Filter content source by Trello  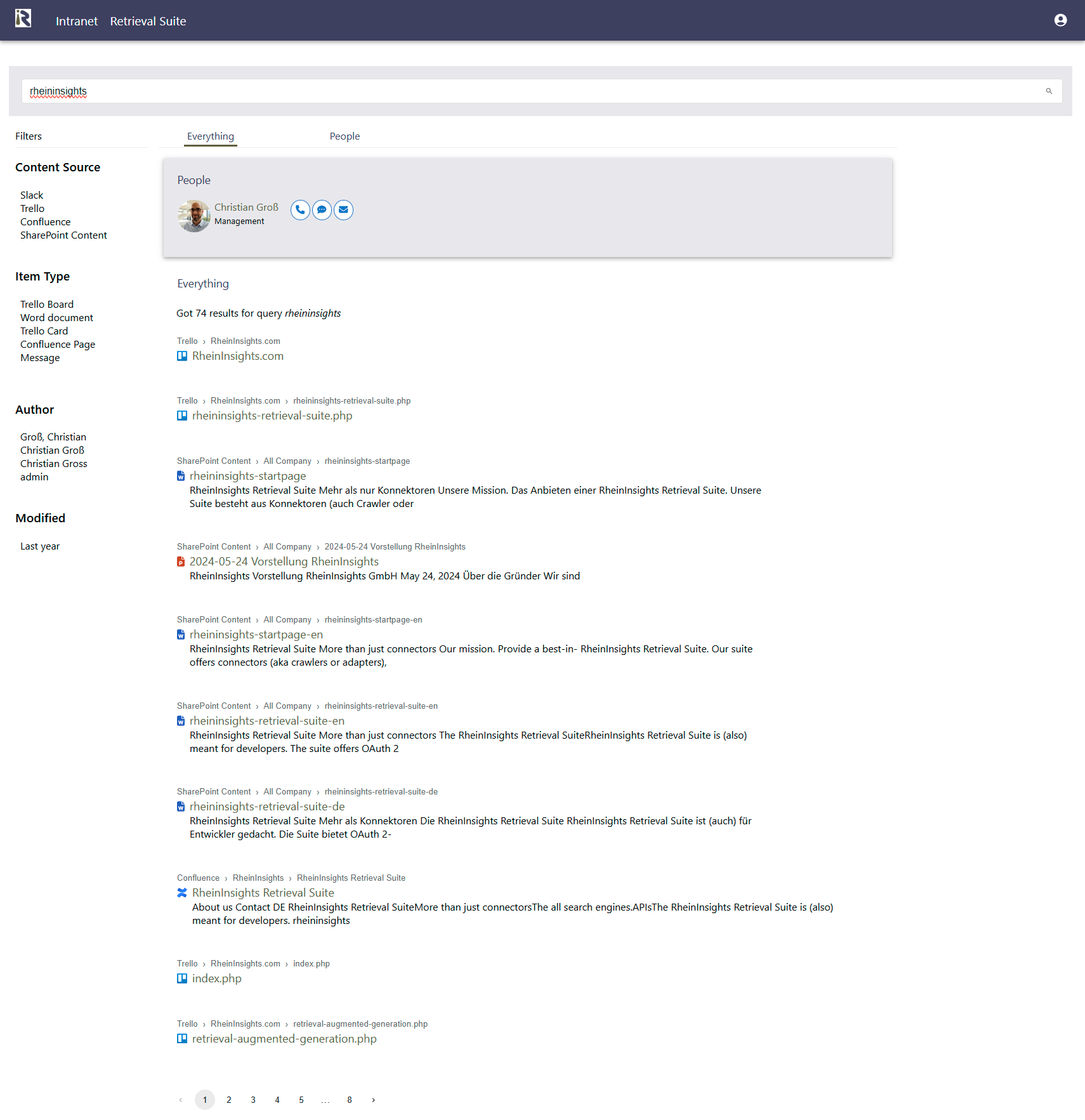click(32, 209)
